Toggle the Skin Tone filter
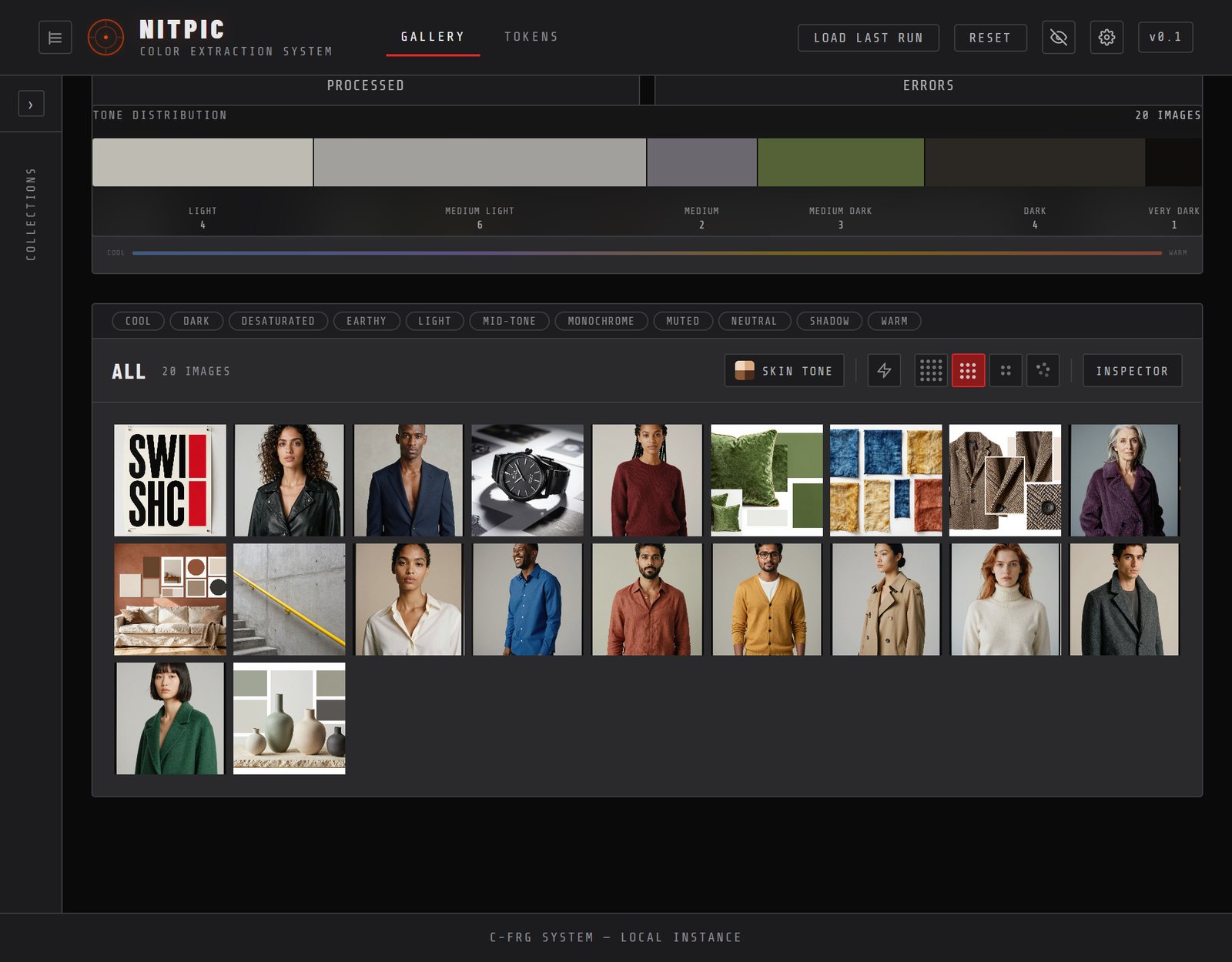The image size is (1232, 962). click(784, 370)
